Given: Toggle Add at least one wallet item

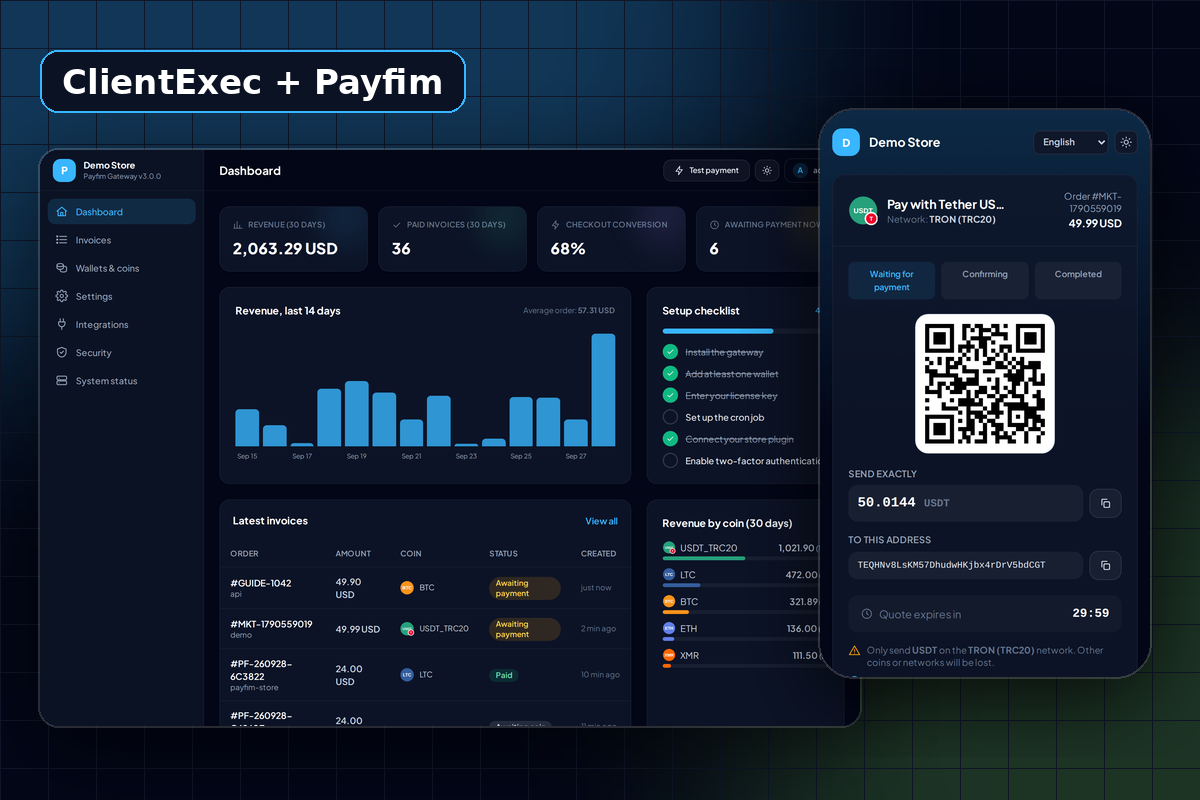Looking at the screenshot, I should click(x=670, y=374).
